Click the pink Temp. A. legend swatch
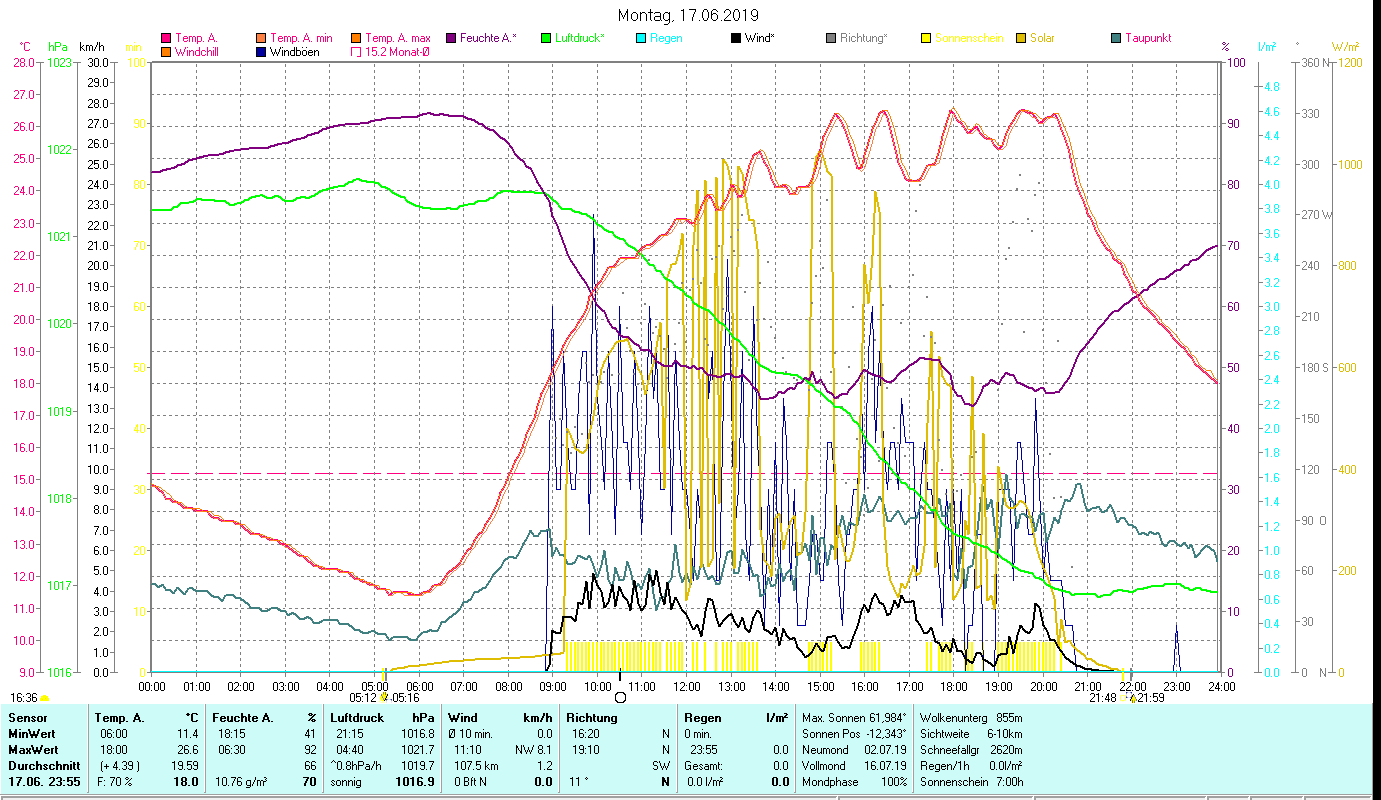This screenshot has width=1381, height=800. tap(166, 39)
